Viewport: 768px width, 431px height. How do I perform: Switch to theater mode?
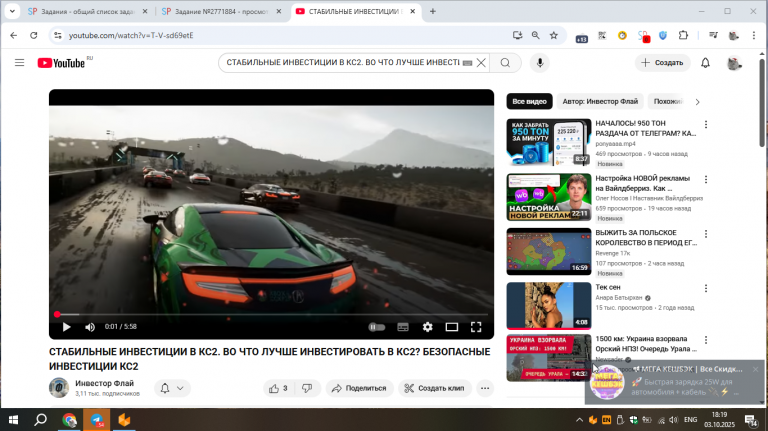(x=452, y=327)
